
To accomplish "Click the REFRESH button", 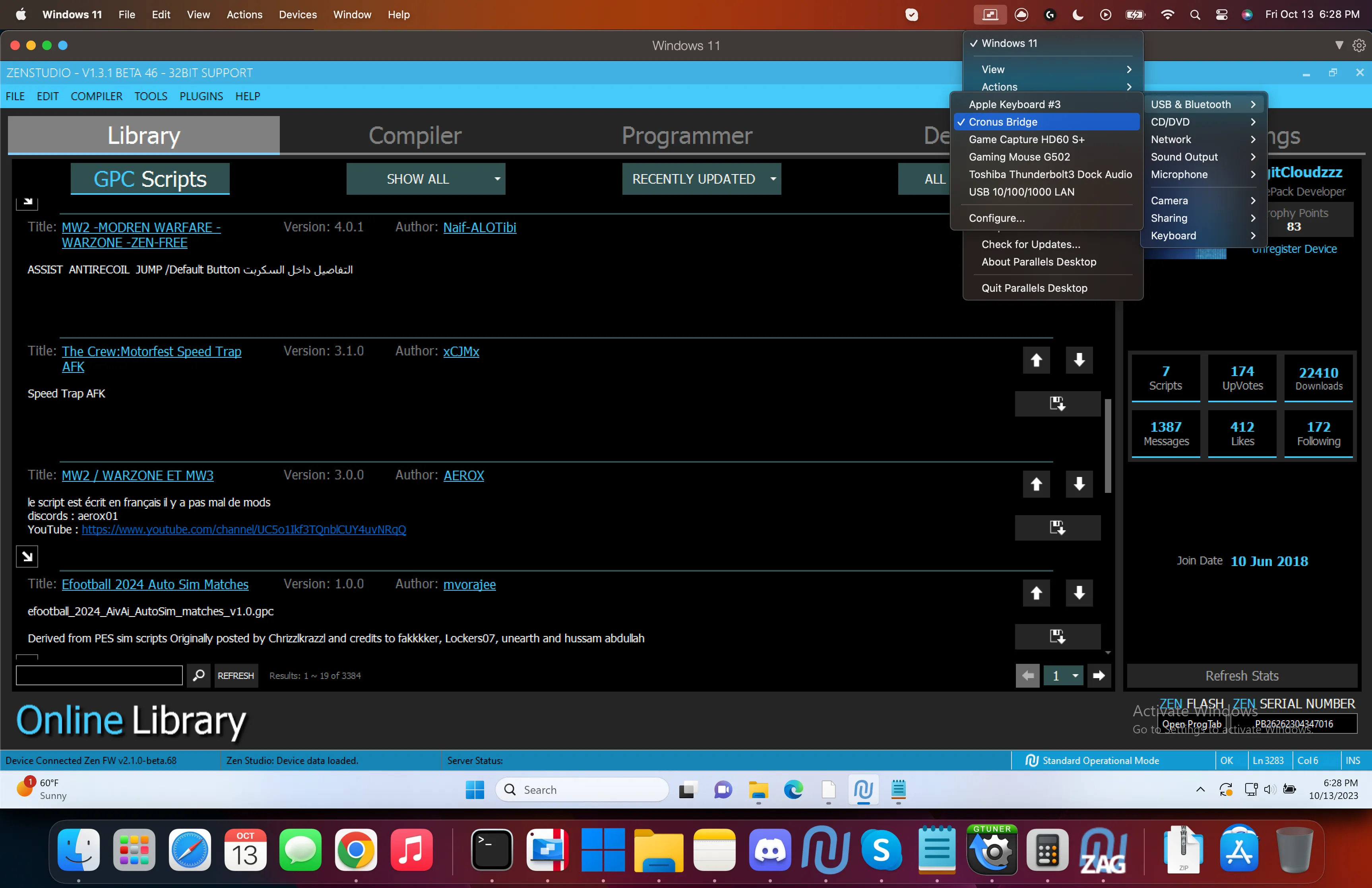I will 236,675.
